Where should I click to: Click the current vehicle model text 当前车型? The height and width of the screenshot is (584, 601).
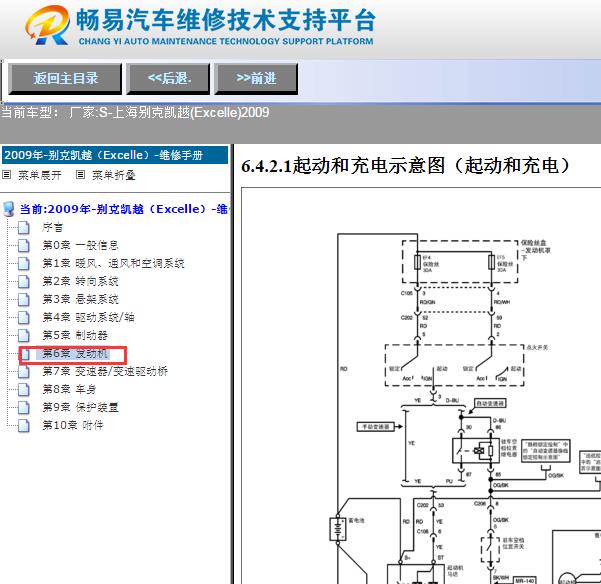(135, 112)
